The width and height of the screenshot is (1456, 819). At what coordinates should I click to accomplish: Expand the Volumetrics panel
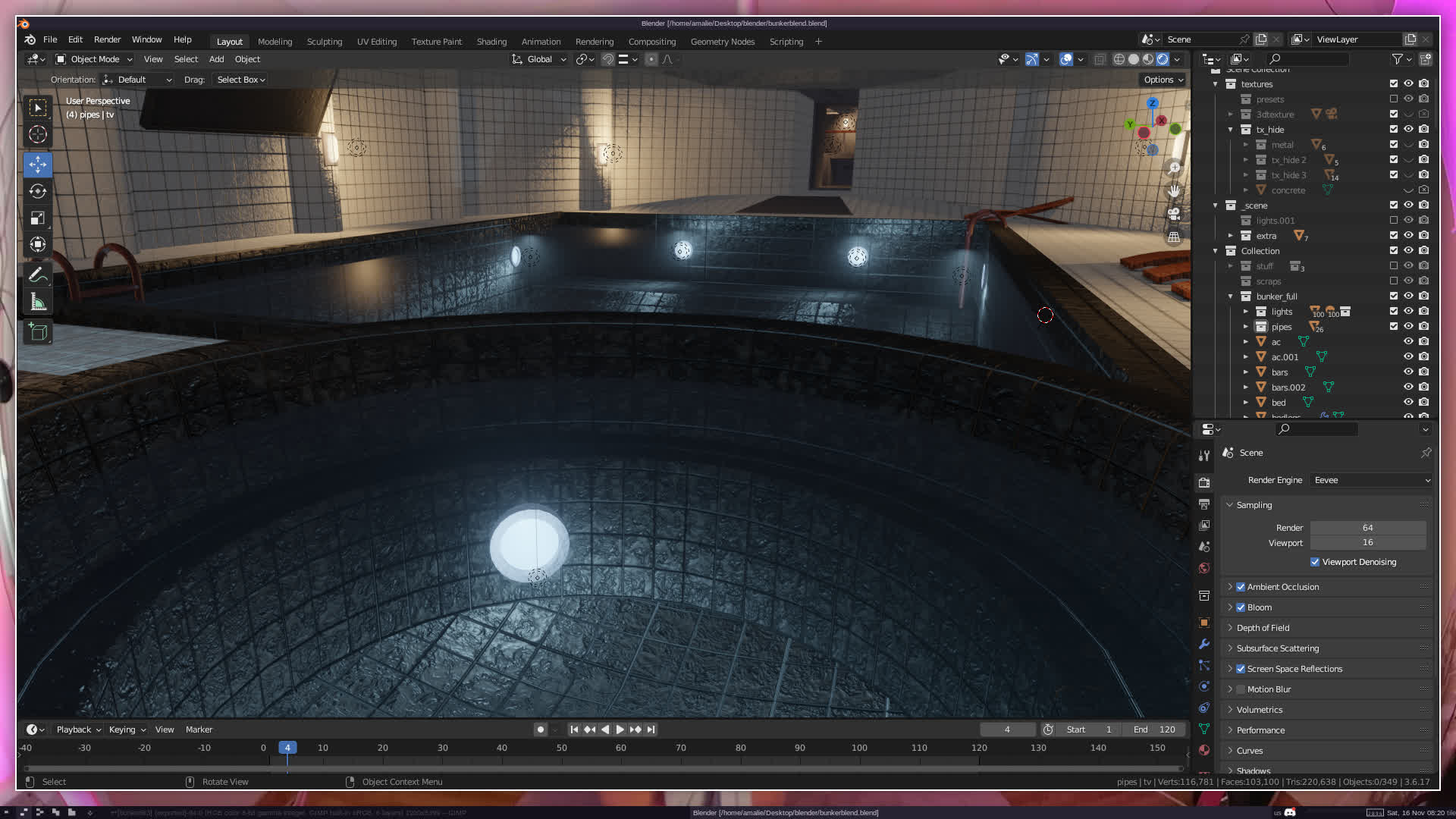point(1259,710)
